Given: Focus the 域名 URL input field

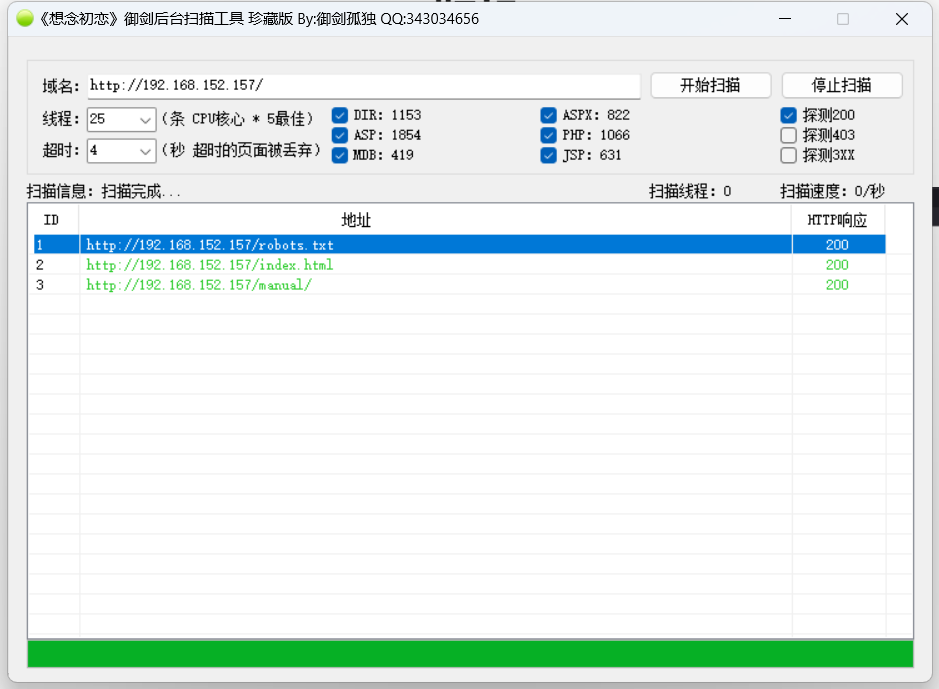Looking at the screenshot, I should [x=364, y=86].
